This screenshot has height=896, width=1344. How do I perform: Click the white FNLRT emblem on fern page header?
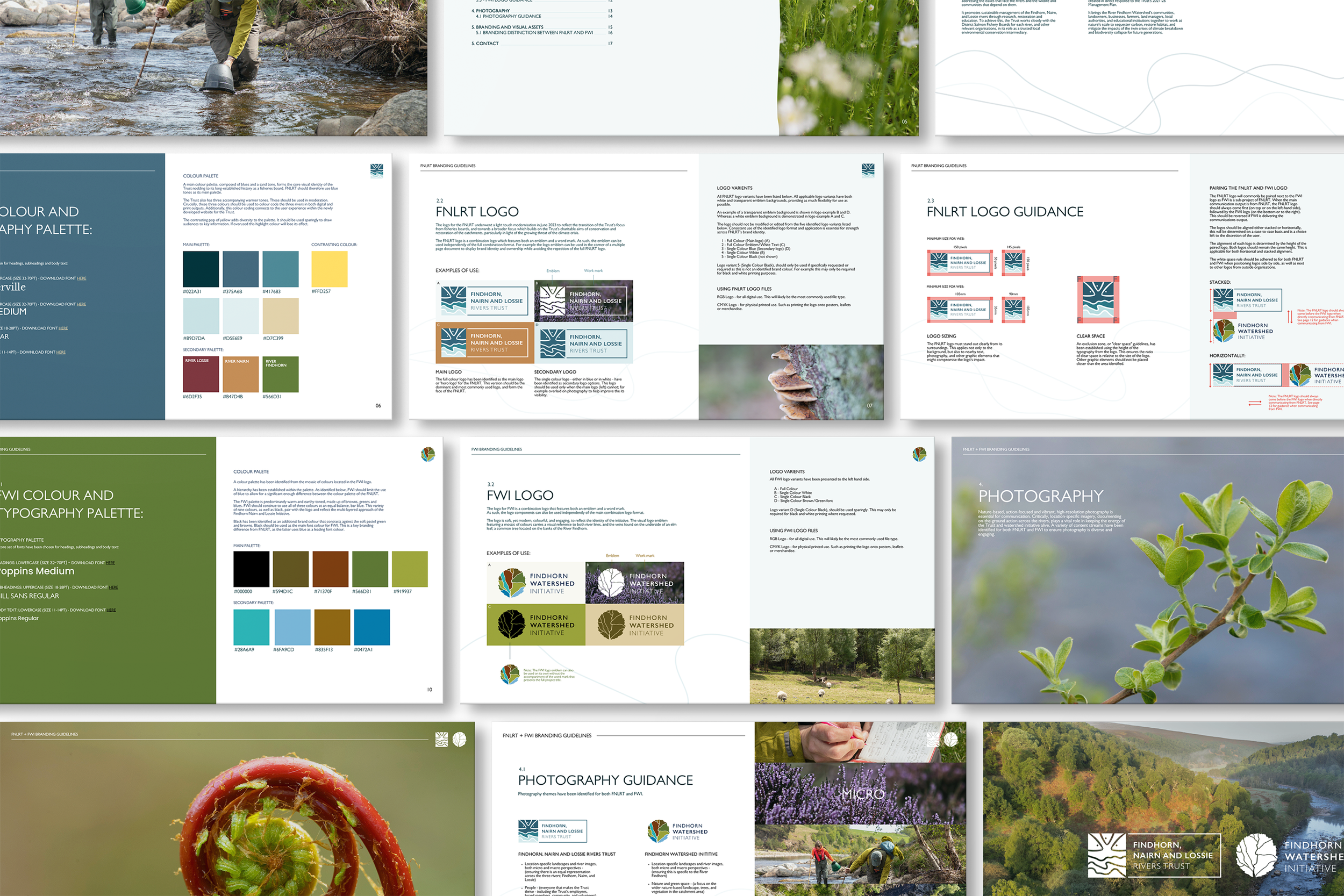441,740
